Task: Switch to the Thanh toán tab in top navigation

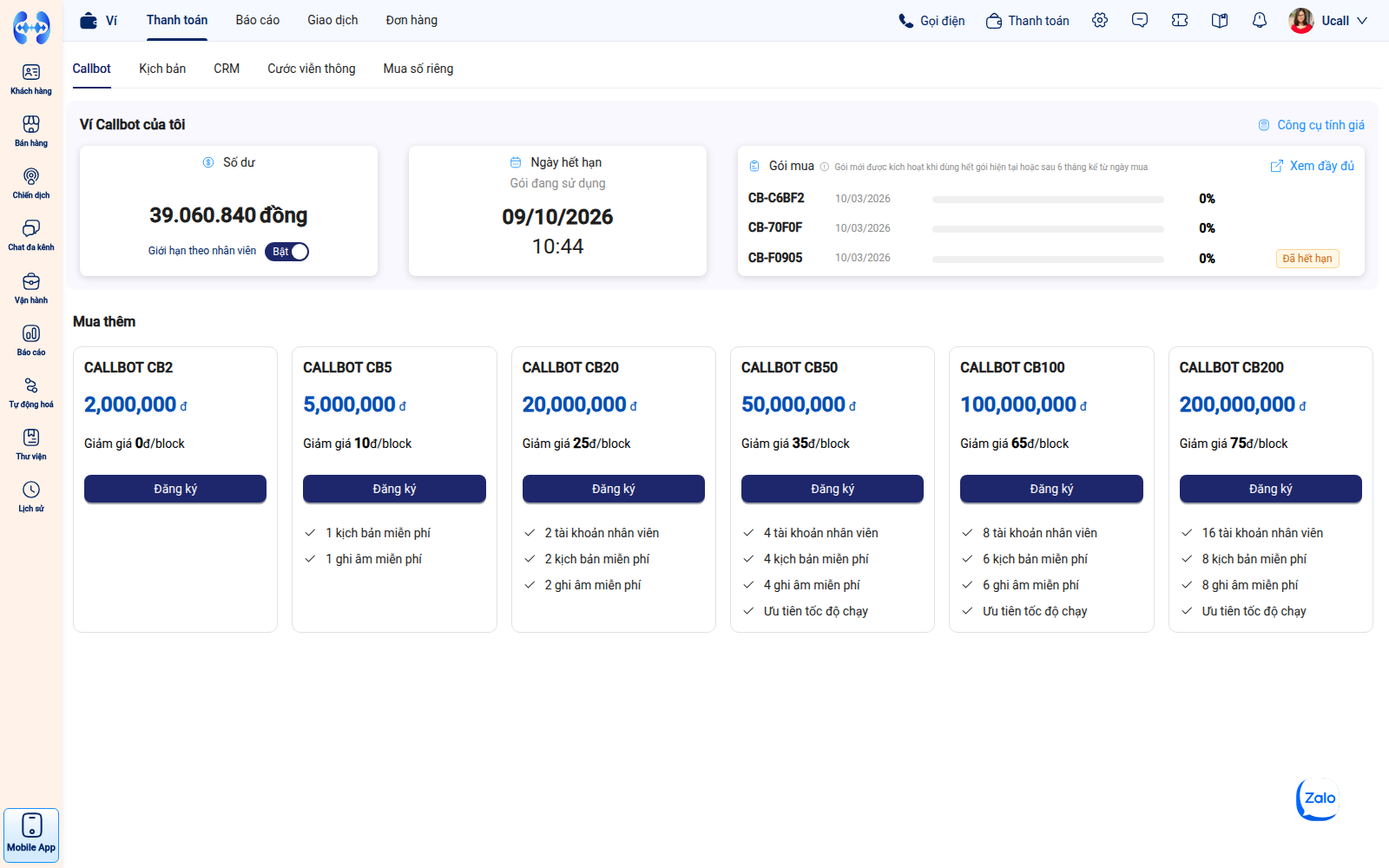Action: pos(177,20)
